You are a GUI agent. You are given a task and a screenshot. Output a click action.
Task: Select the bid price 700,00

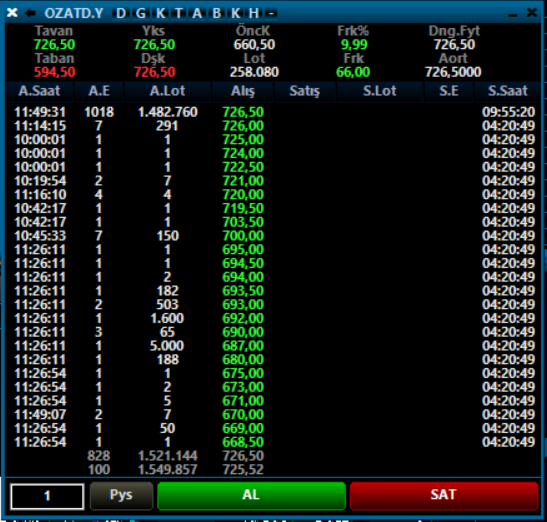coord(243,236)
